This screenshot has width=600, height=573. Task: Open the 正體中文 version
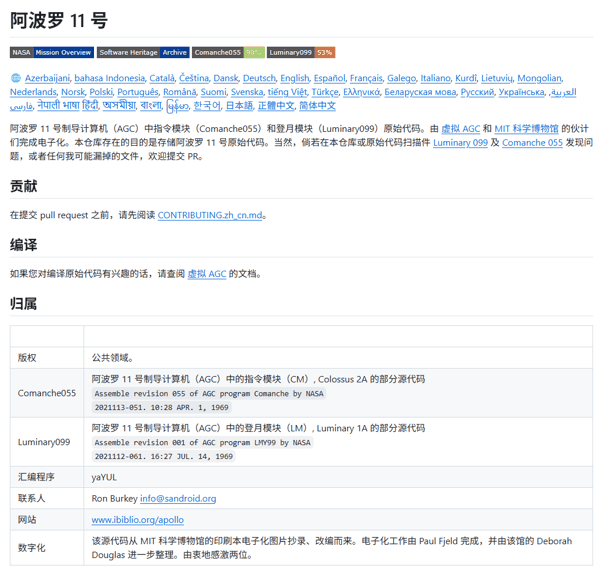point(276,106)
